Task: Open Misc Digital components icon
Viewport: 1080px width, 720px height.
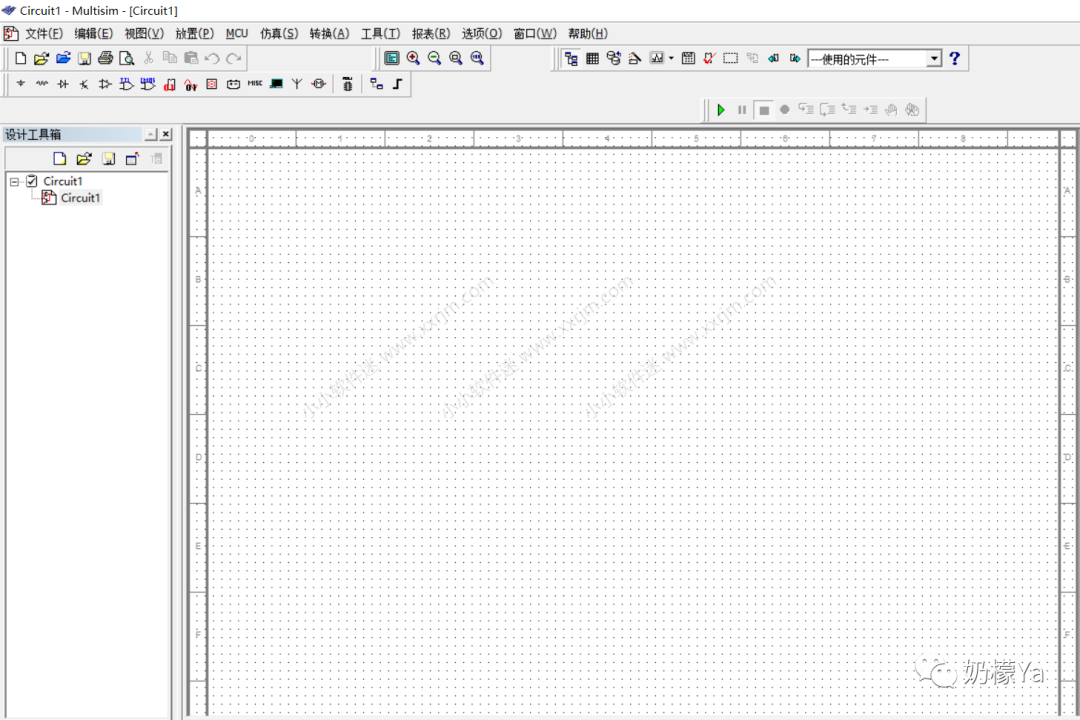Action: (x=169, y=84)
